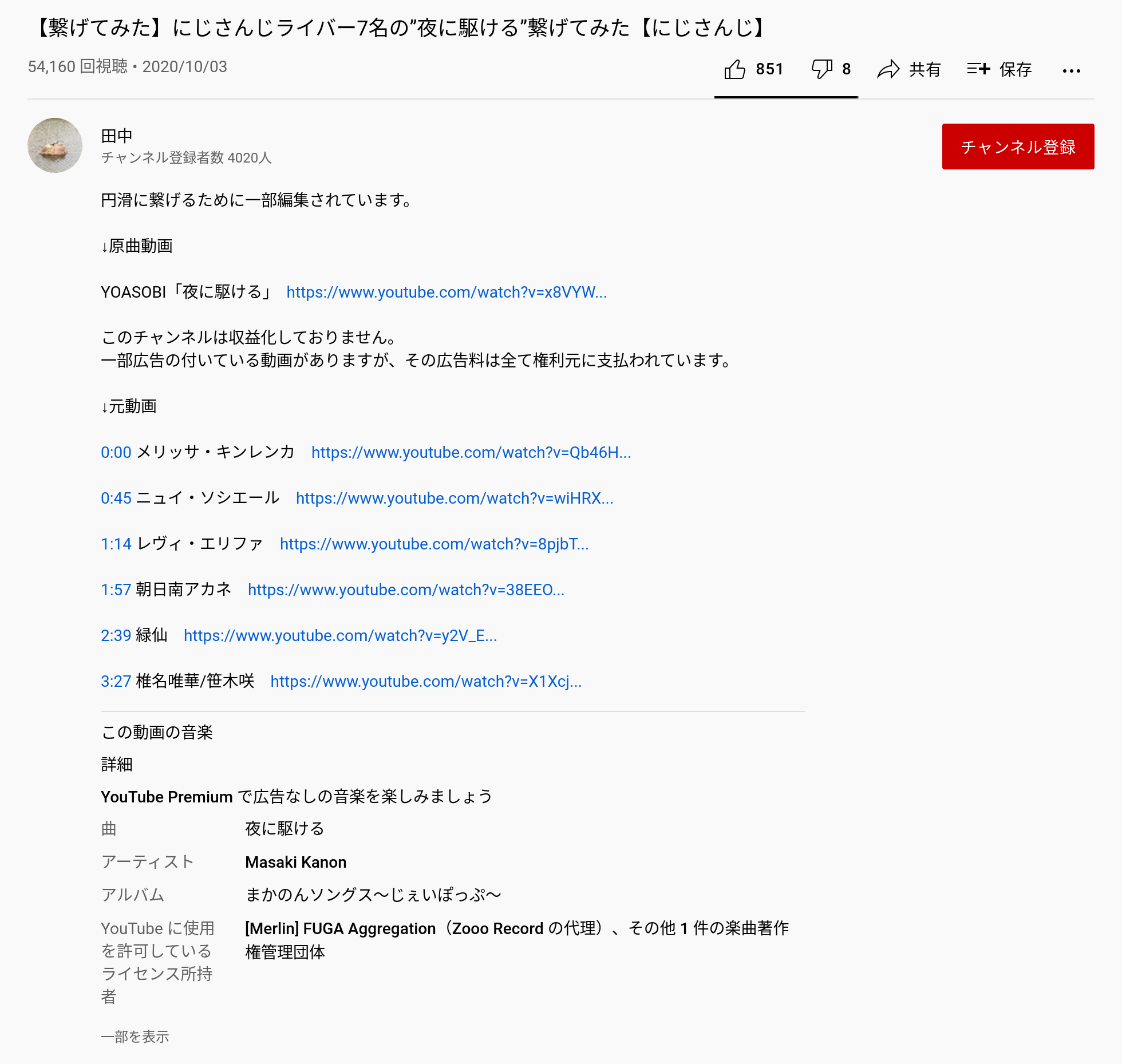This screenshot has width=1122, height=1064.
Task: Jump to the 1:57 timestamp
Action: pyautogui.click(x=116, y=590)
